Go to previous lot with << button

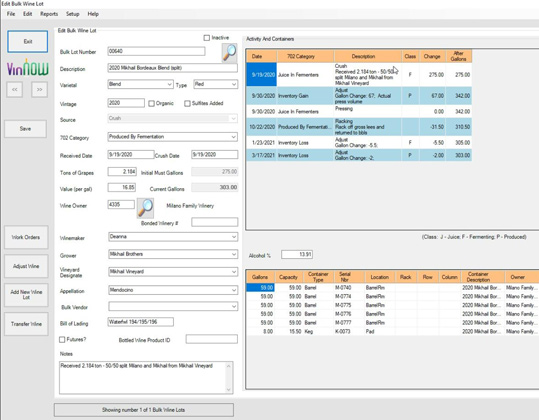15,89
